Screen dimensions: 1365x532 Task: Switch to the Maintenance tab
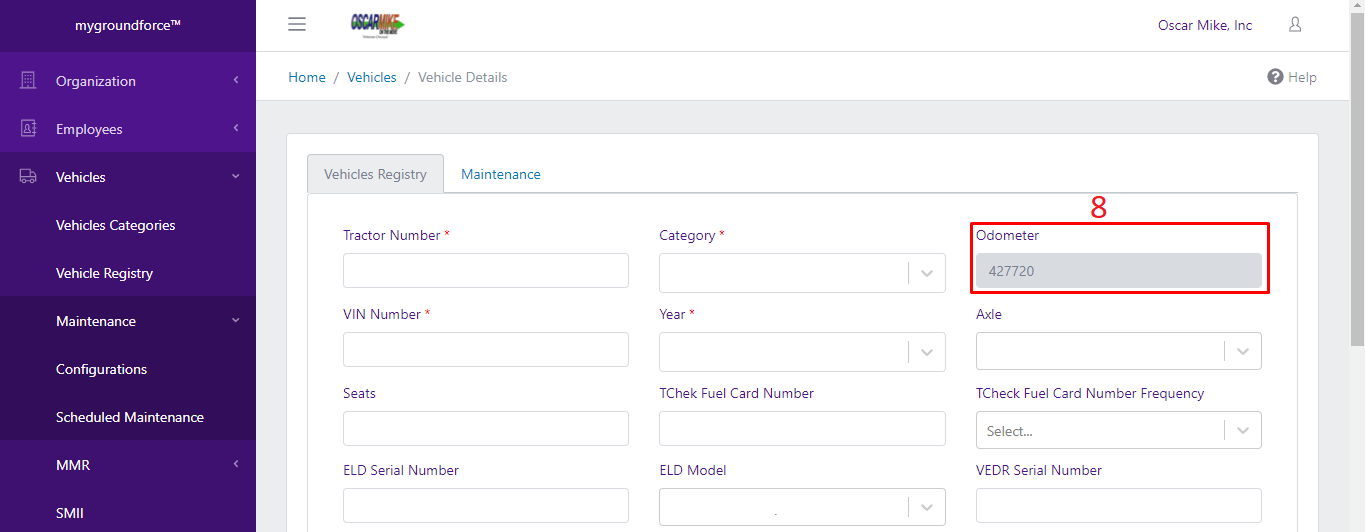click(x=501, y=174)
